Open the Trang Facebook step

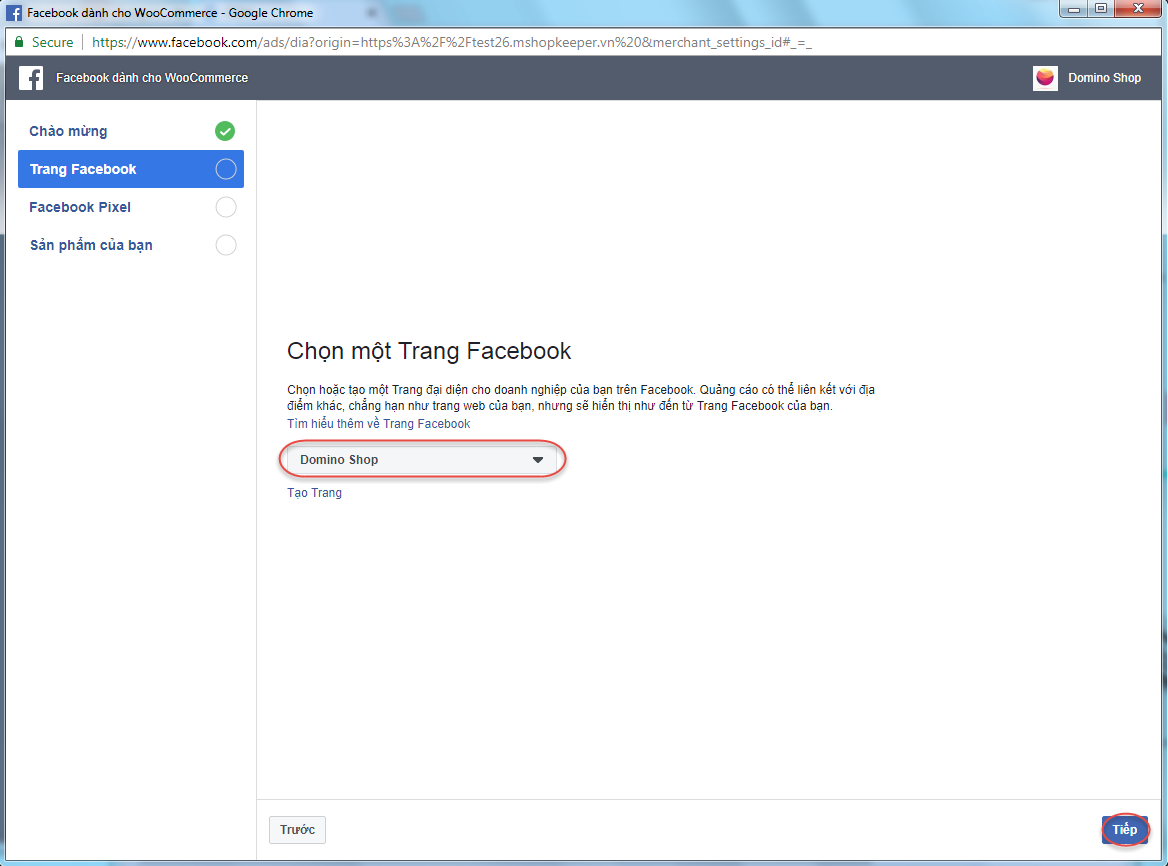[x=131, y=169]
